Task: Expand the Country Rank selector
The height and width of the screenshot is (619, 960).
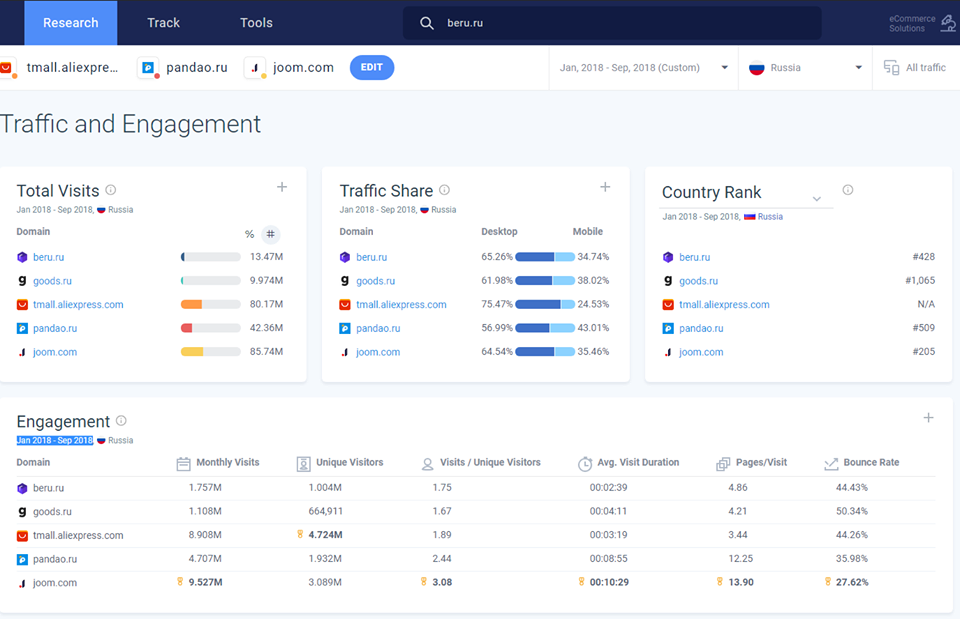Action: coord(816,198)
